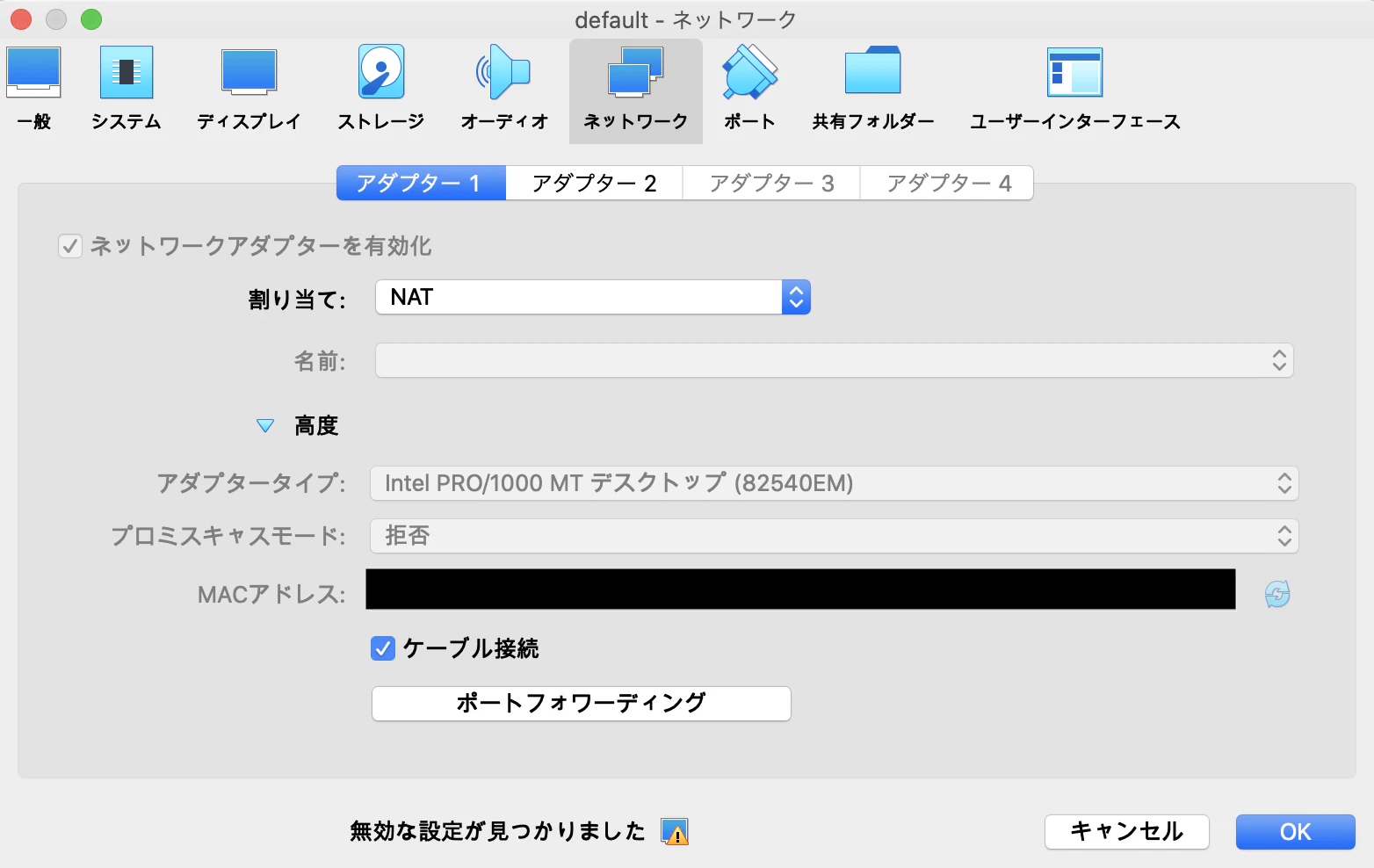Image resolution: width=1374 pixels, height=868 pixels.
Task: Switch to the アダプター 3 tab
Action: 771,183
